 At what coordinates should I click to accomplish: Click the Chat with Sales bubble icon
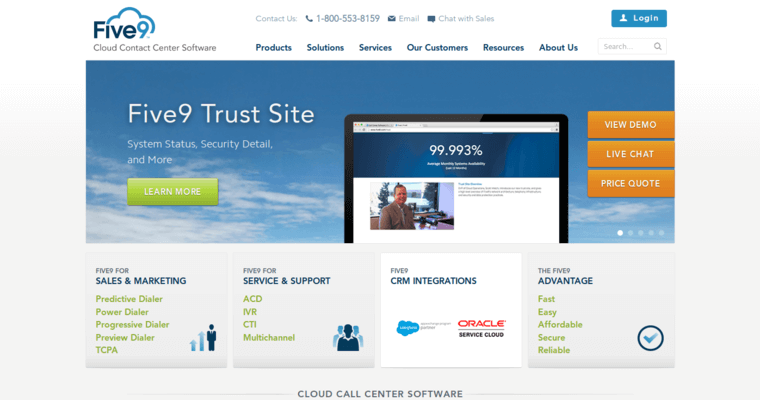coord(431,19)
